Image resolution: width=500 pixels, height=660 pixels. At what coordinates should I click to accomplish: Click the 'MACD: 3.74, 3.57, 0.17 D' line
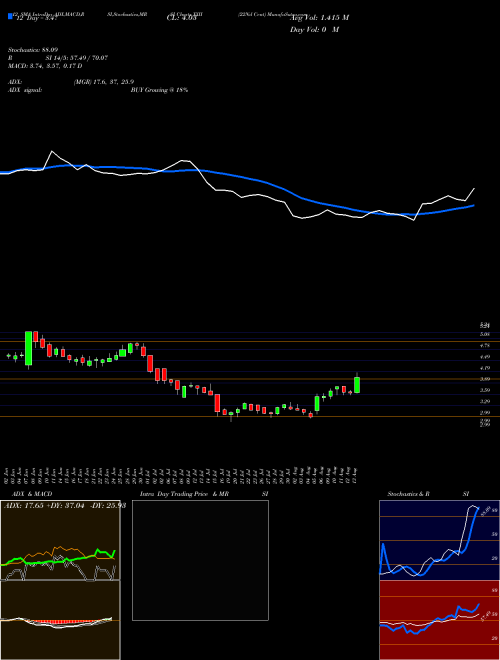pyautogui.click(x=45, y=66)
